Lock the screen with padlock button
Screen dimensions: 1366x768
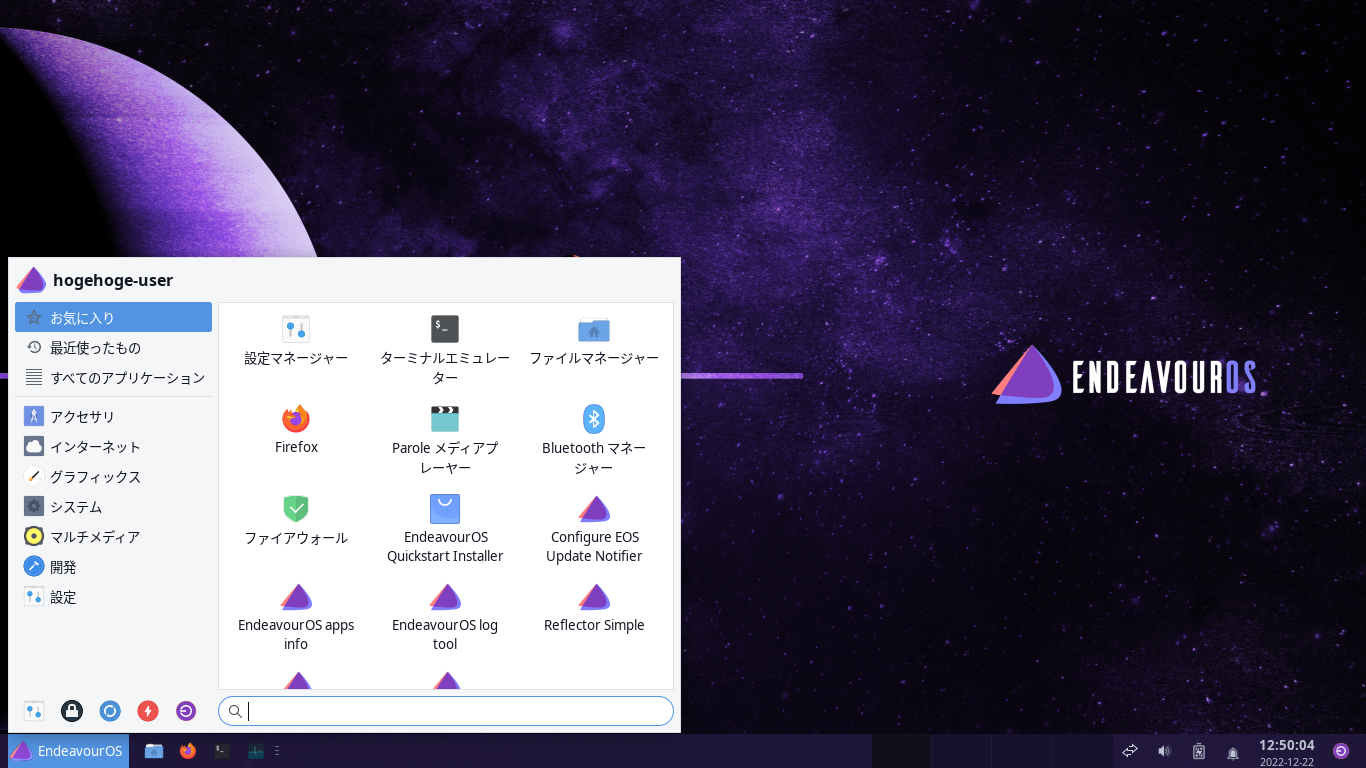tap(71, 711)
